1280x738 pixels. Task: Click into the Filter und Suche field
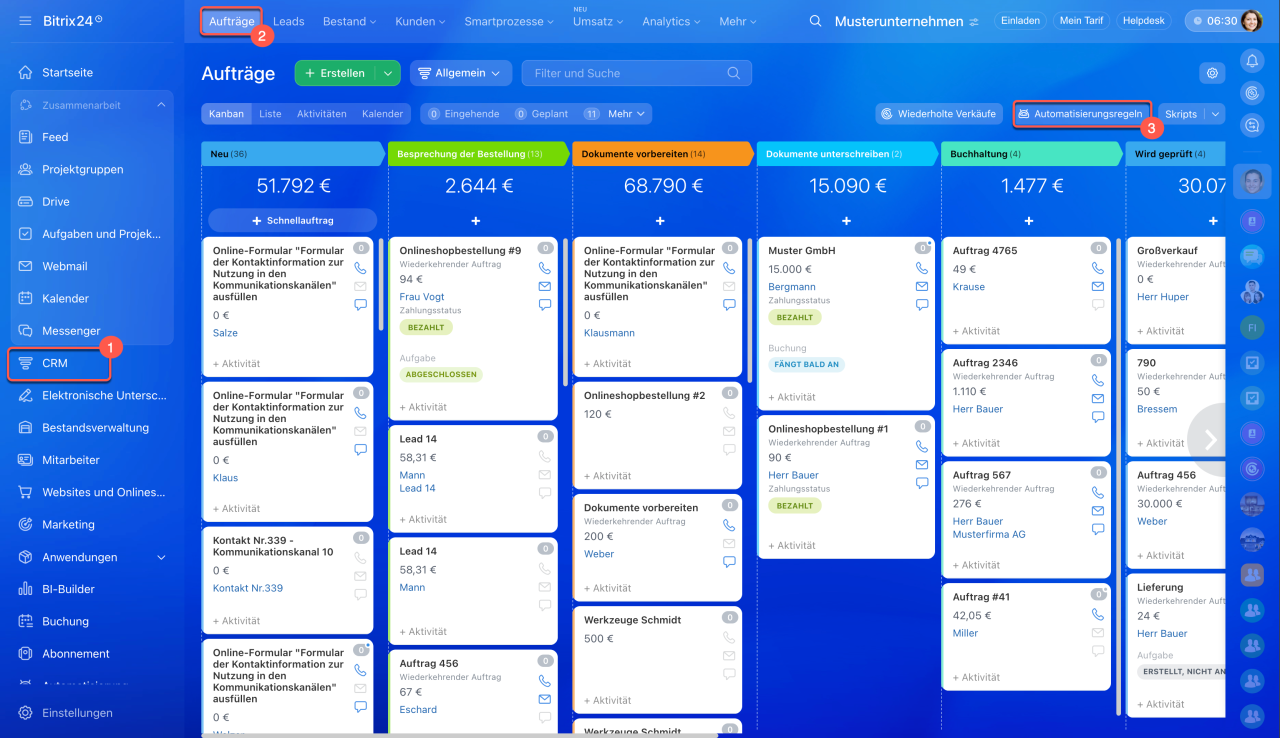coord(636,73)
